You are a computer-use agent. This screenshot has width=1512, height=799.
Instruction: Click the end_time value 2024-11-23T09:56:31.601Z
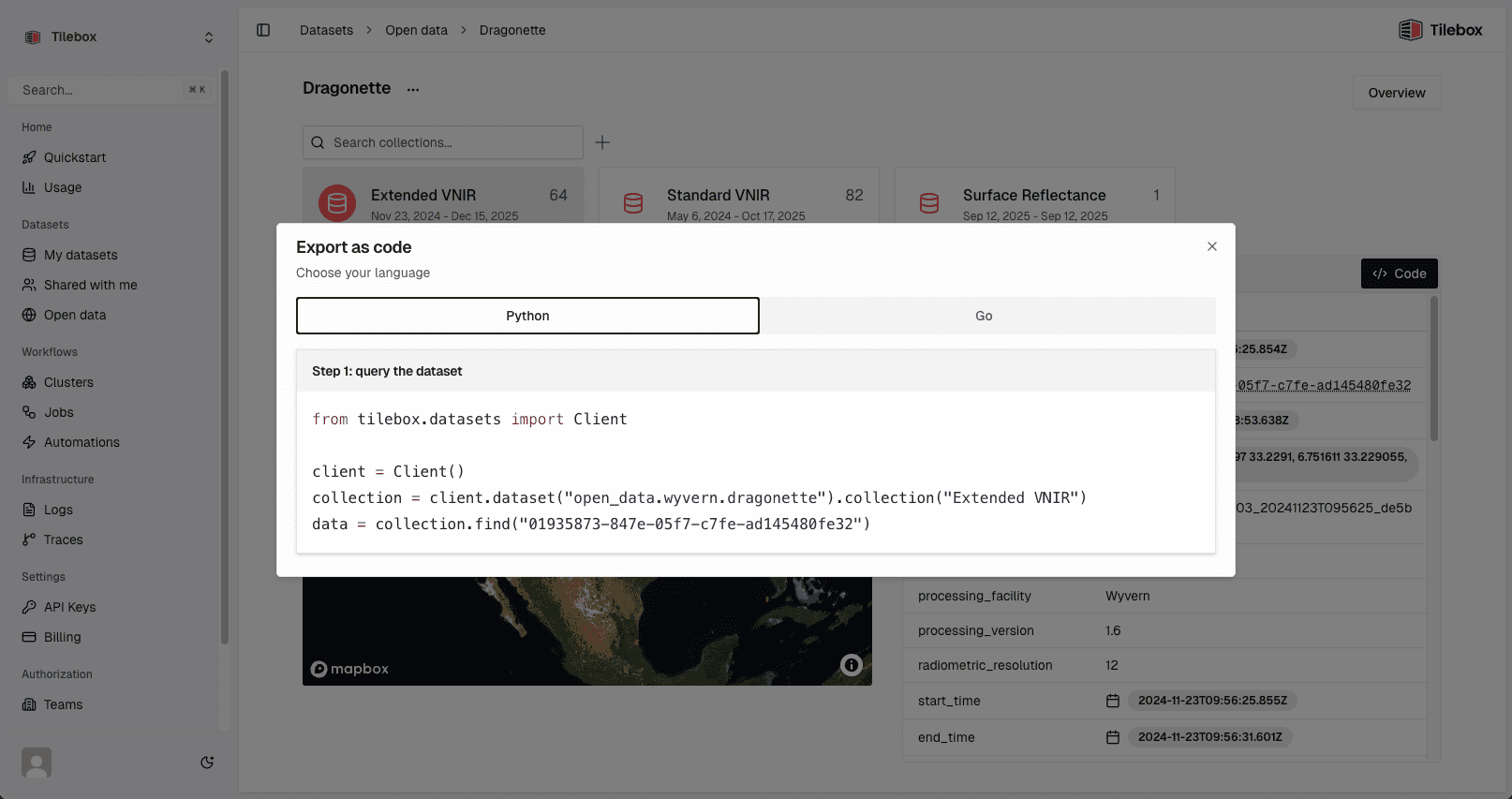[1209, 737]
